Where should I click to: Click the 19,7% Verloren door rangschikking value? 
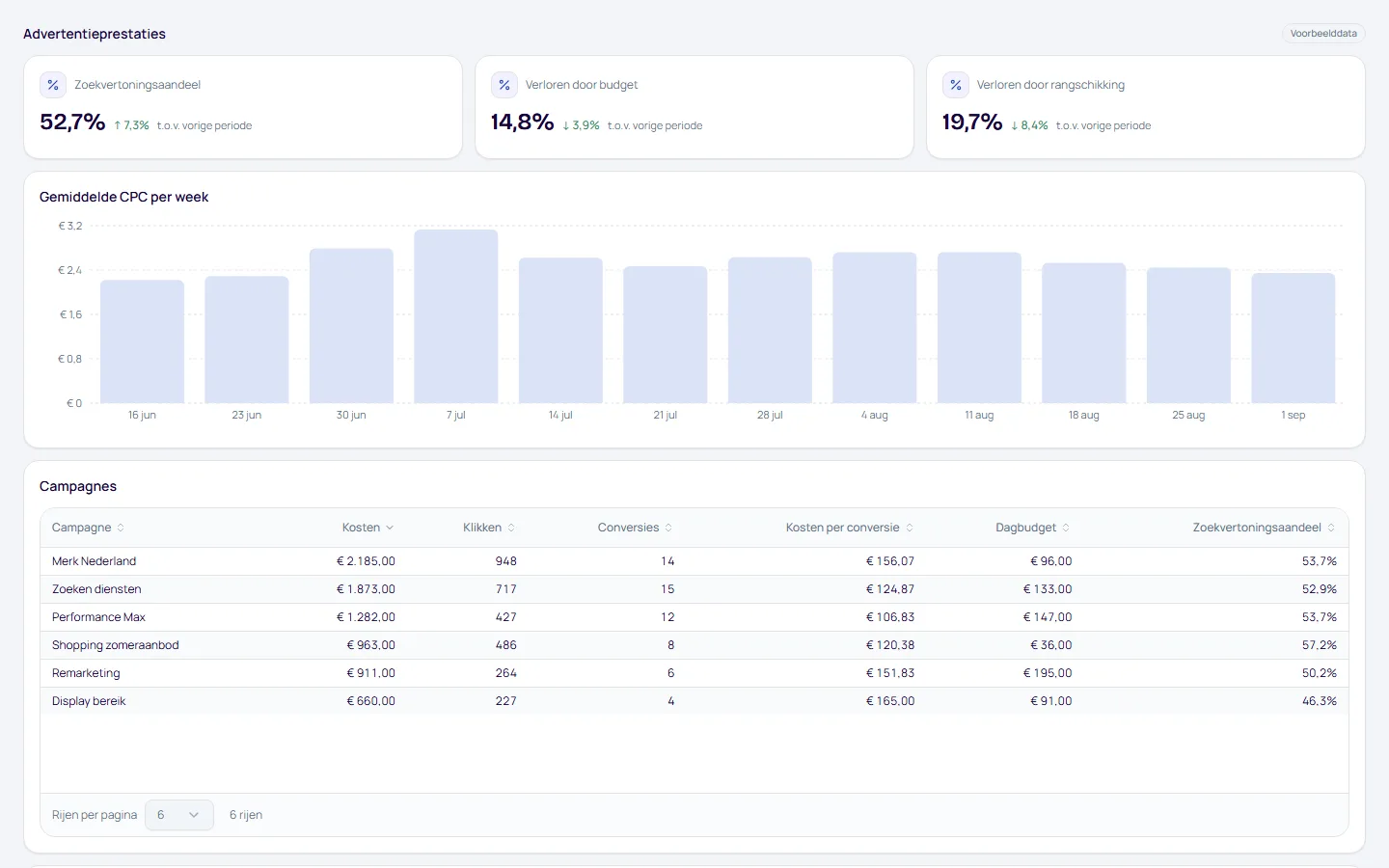coord(972,122)
